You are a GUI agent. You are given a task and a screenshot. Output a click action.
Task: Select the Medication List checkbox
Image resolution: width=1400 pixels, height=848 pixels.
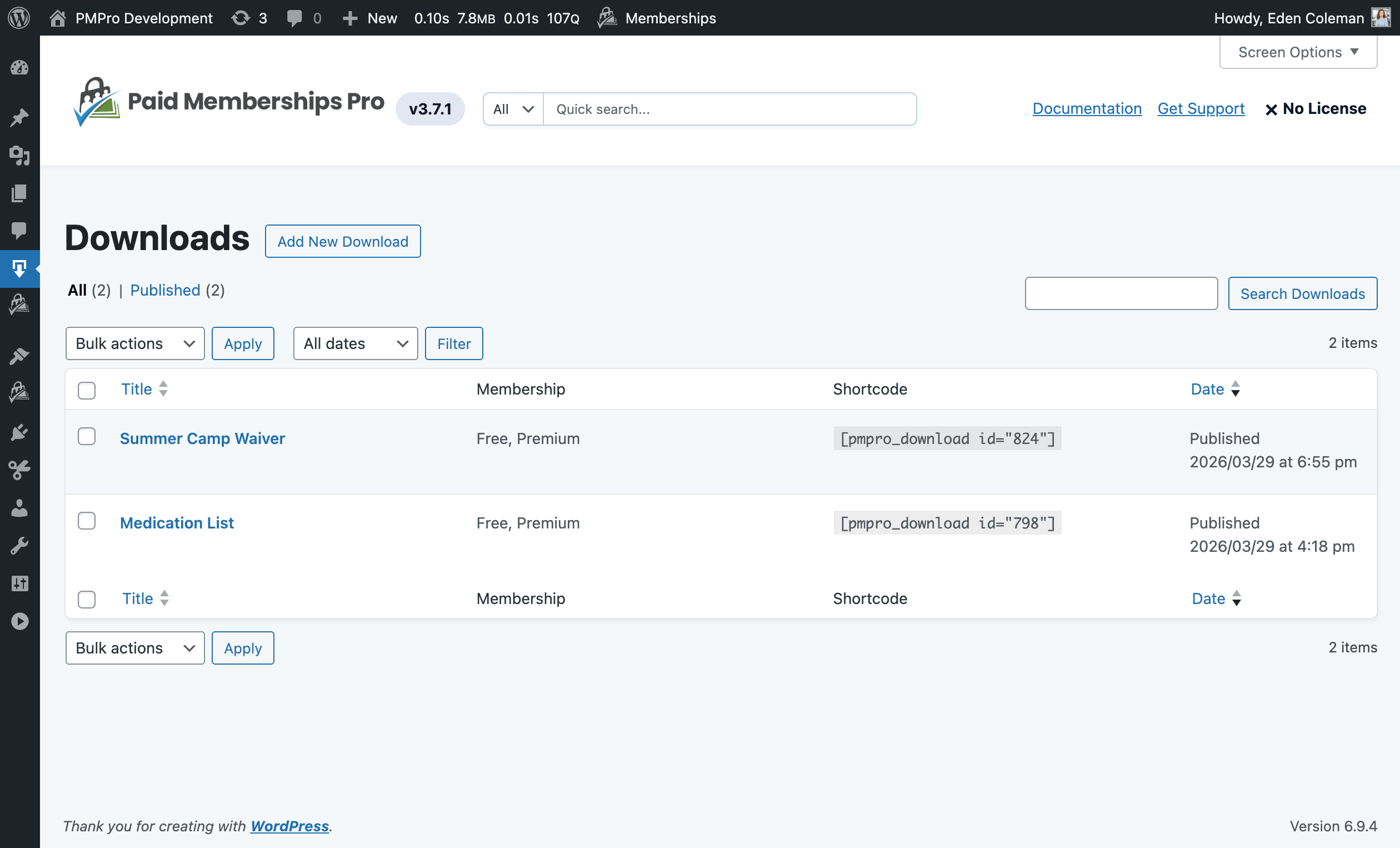pyautogui.click(x=86, y=521)
